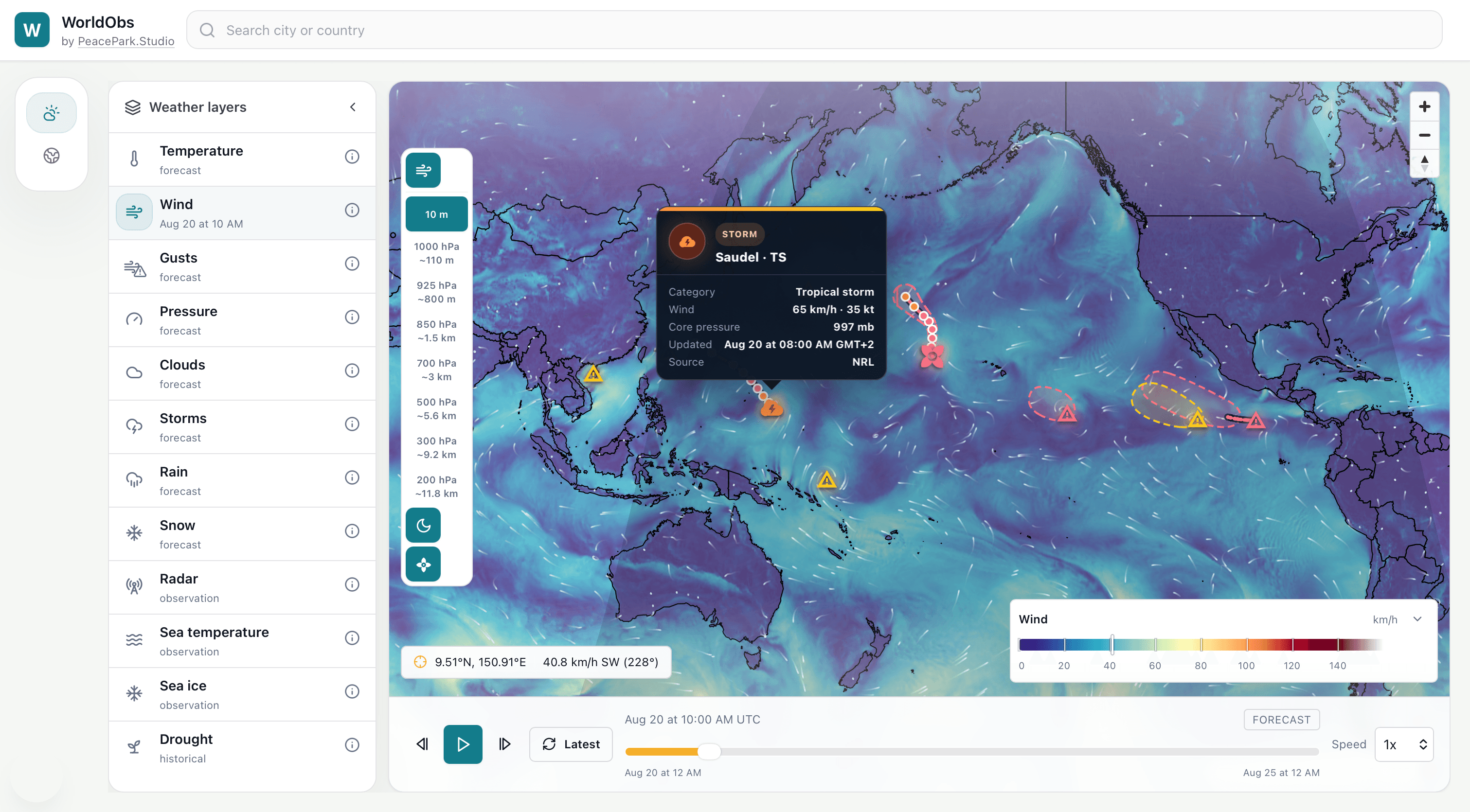Viewport: 1470px width, 812px height.
Task: Show info for Snow layer
Action: (352, 531)
